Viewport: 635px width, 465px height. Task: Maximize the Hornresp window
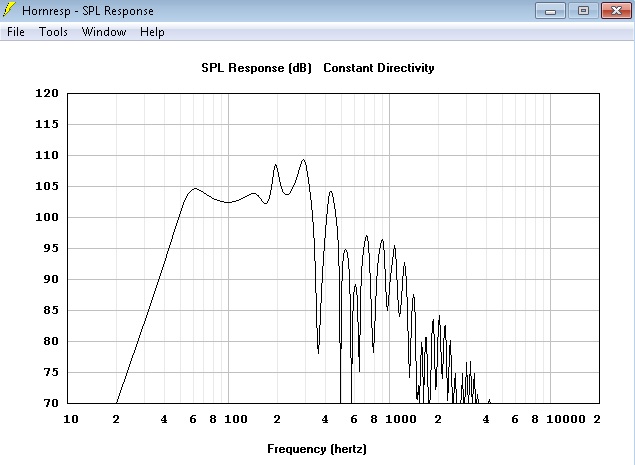pos(583,11)
